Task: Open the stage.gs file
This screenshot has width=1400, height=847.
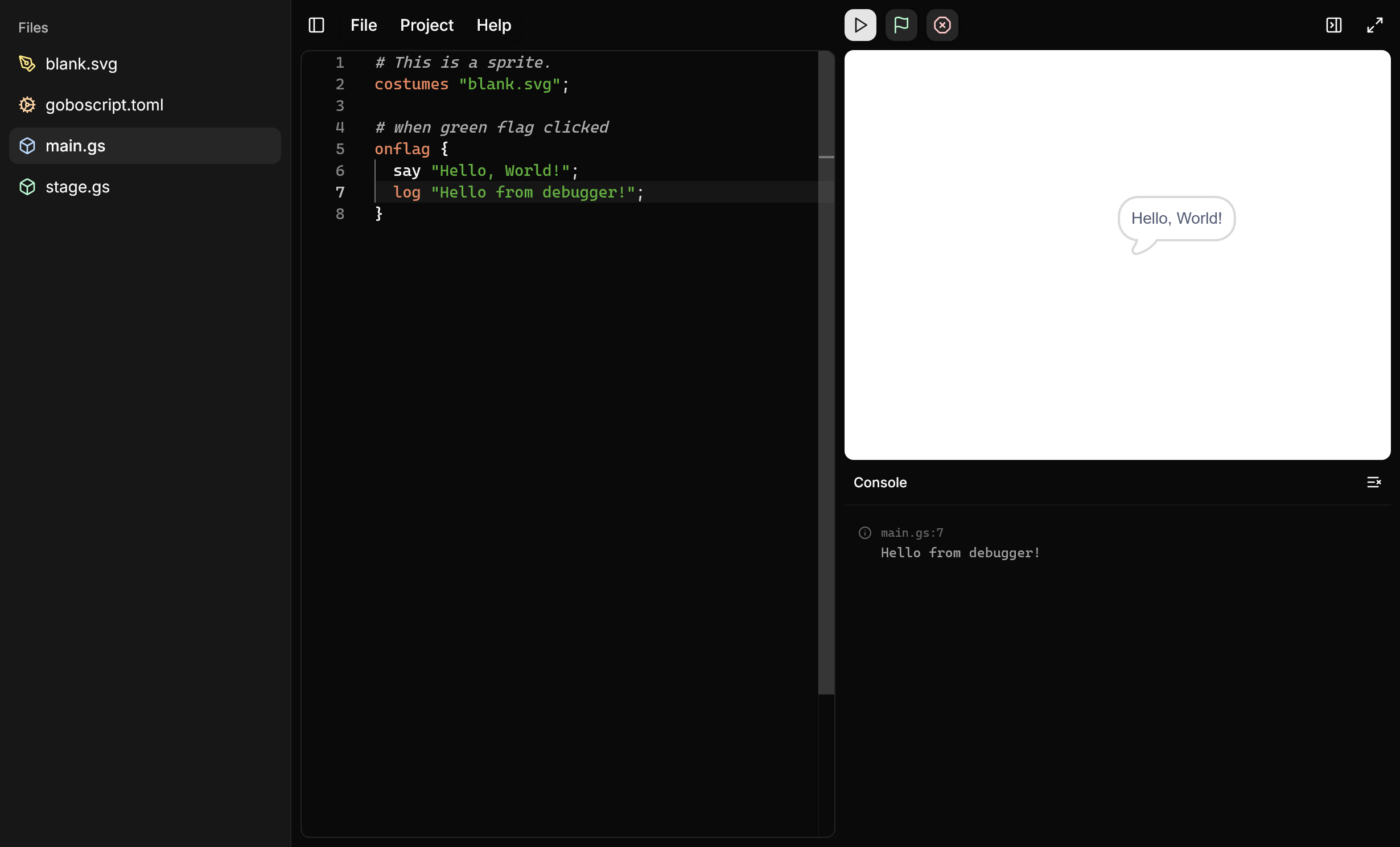Action: [77, 187]
